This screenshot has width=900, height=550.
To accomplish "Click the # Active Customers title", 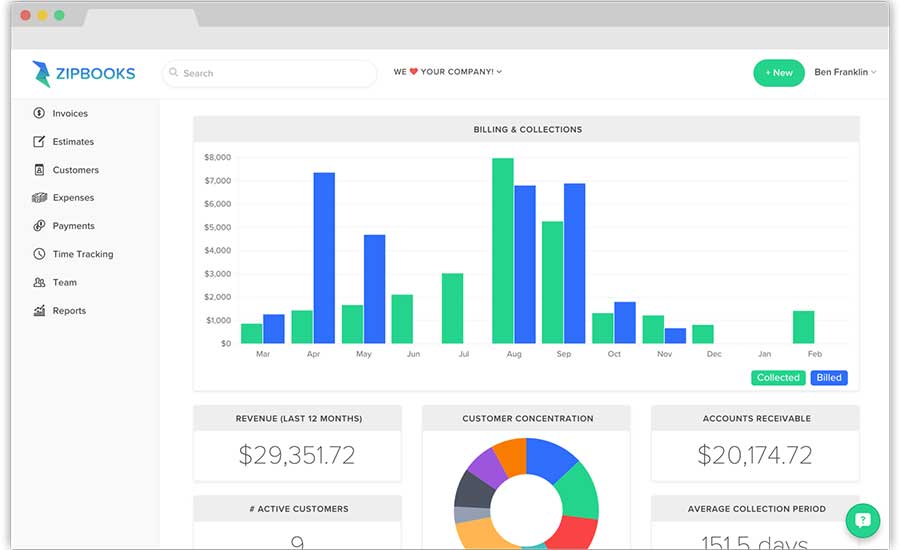I will tap(299, 509).
